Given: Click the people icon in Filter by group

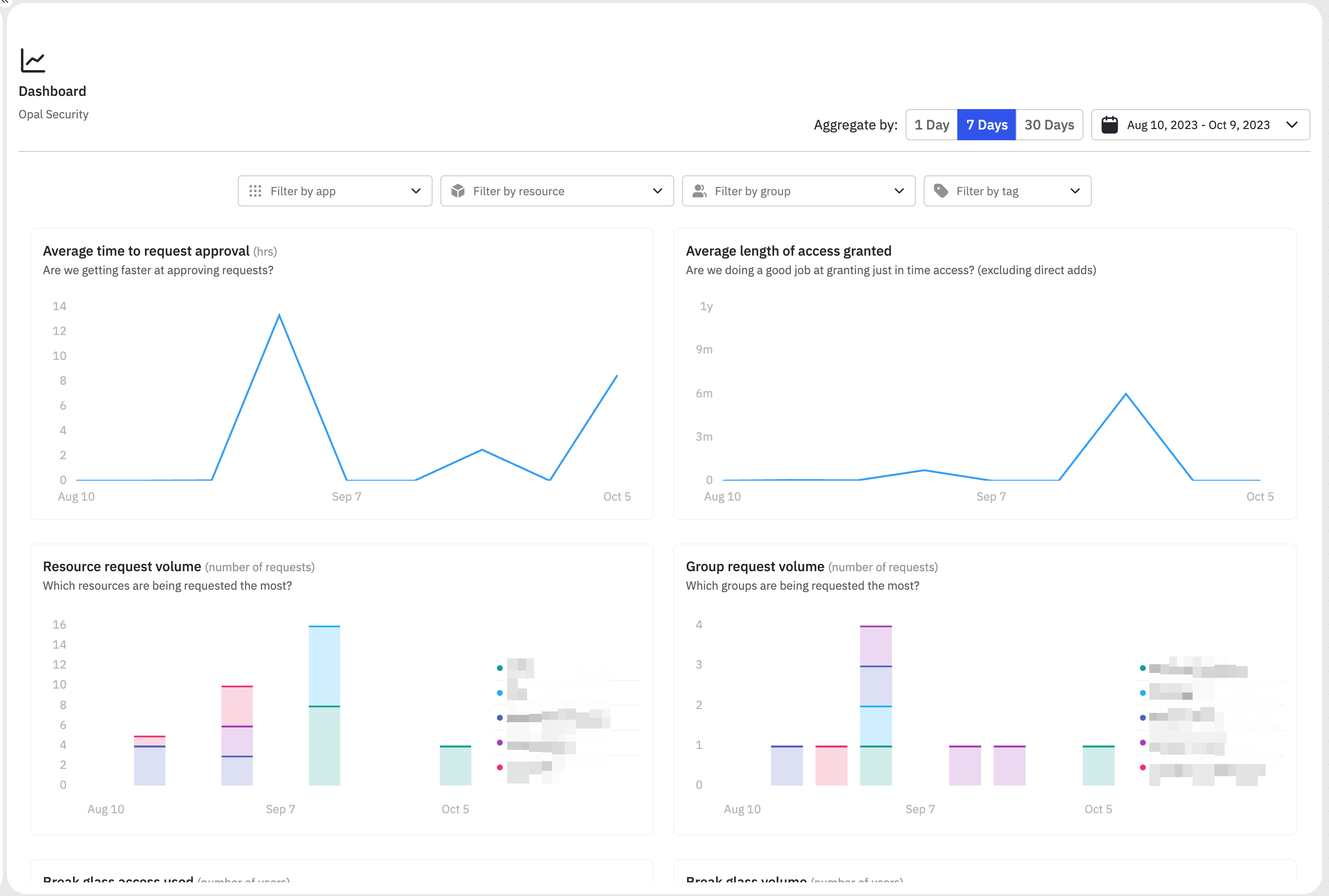Looking at the screenshot, I should tap(699, 191).
